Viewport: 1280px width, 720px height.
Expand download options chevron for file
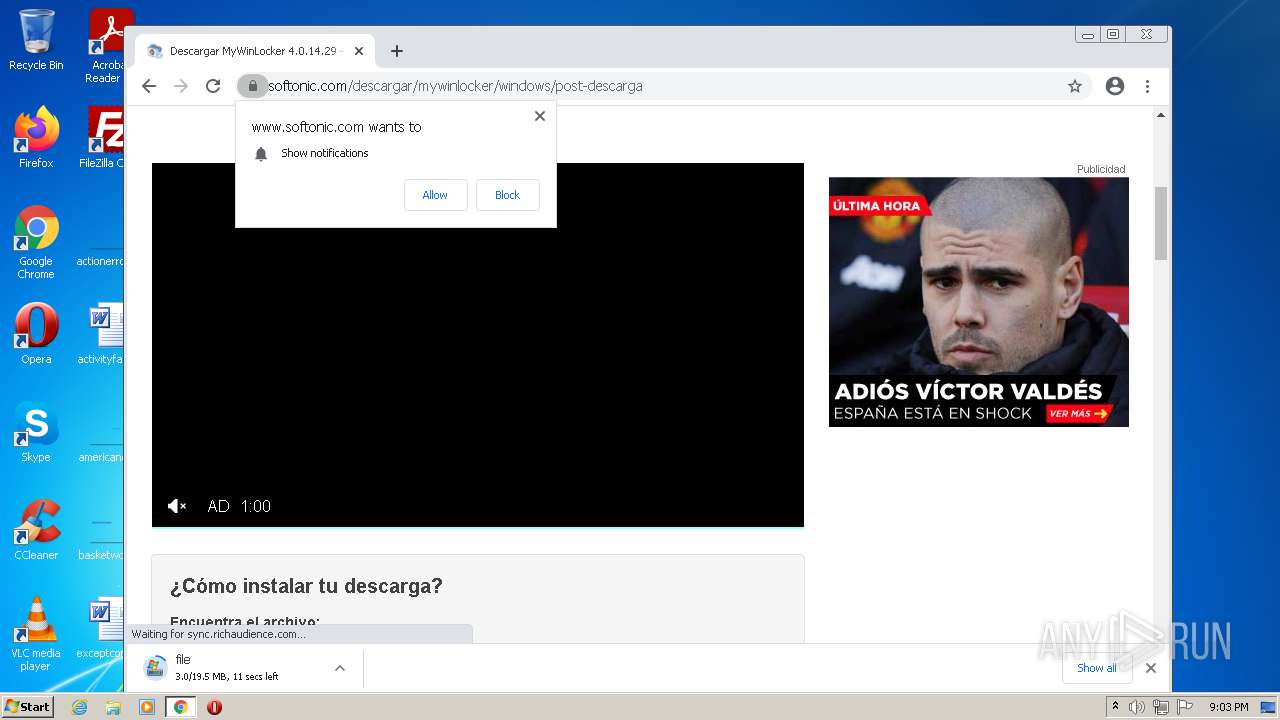tap(340, 668)
